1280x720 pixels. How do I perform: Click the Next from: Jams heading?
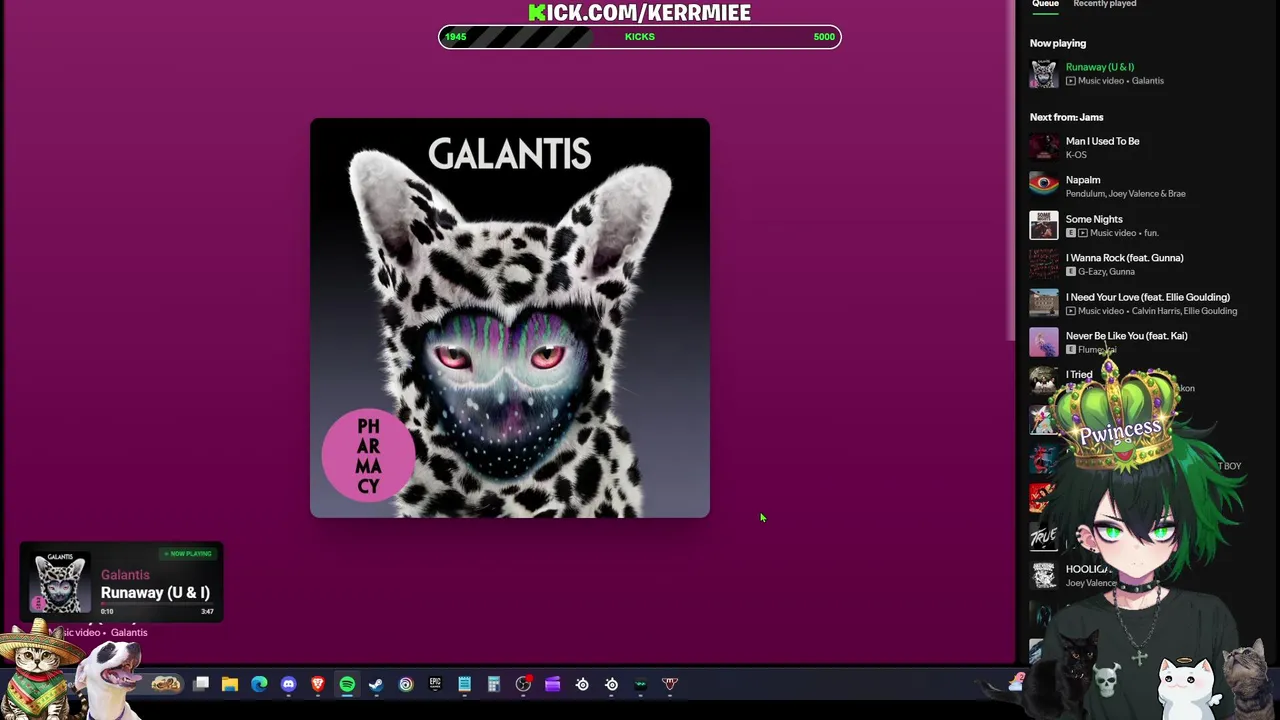point(1066,117)
